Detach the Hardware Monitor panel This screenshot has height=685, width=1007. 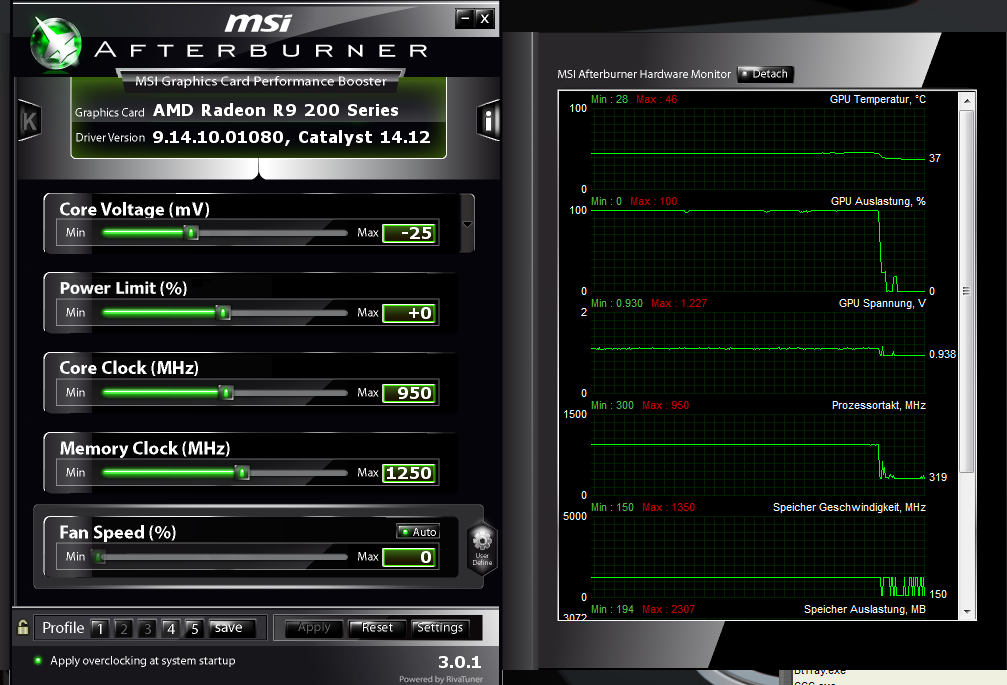tap(766, 74)
